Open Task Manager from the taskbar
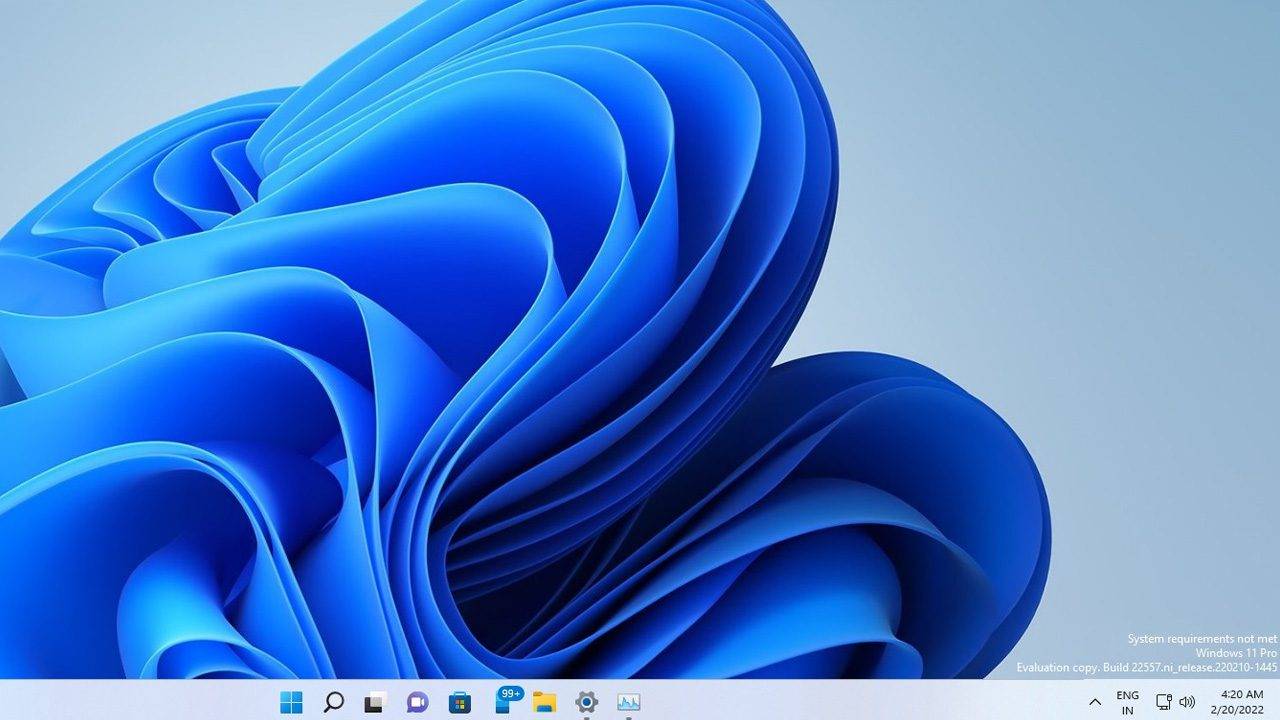 (x=628, y=701)
